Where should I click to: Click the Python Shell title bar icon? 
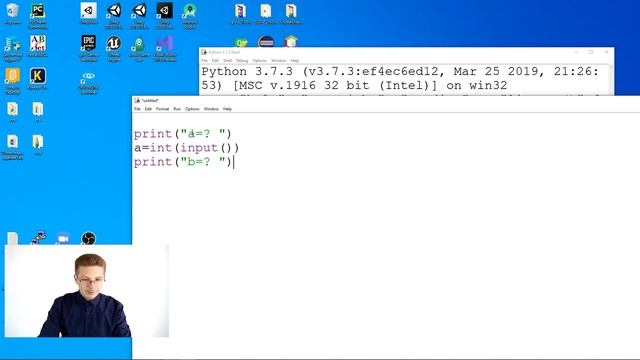[x=204, y=52]
